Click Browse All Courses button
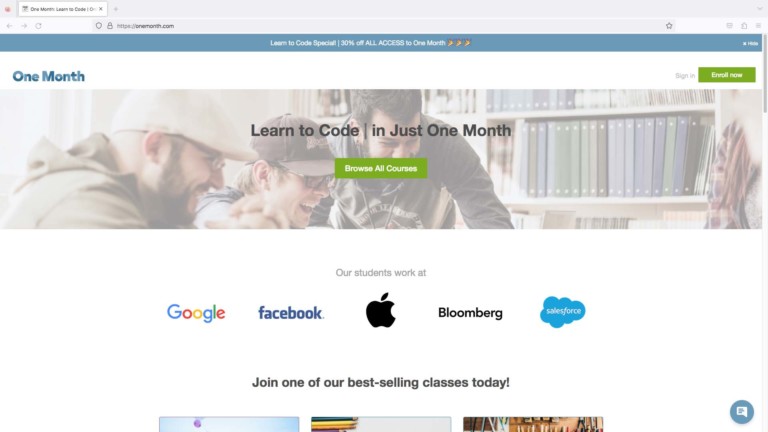 point(381,168)
